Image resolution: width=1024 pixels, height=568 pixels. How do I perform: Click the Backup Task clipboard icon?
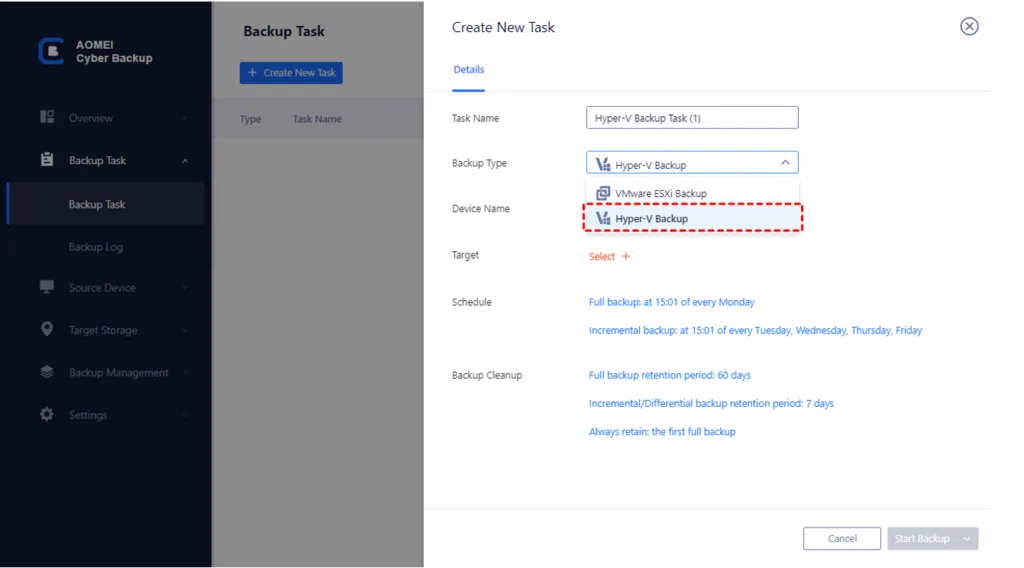pos(47,160)
